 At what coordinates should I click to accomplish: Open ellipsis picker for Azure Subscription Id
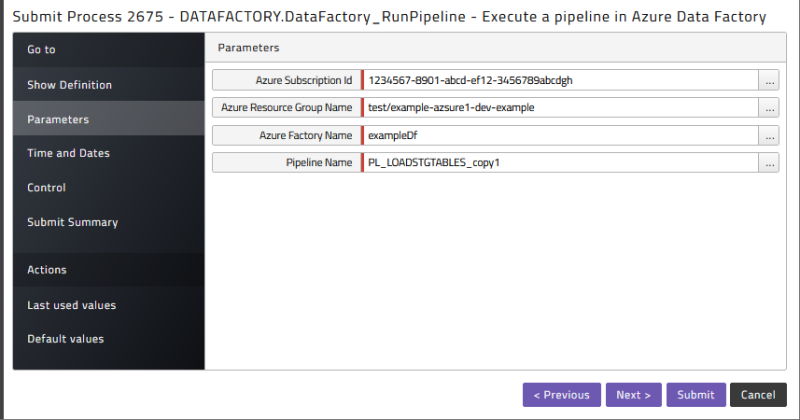[769, 80]
